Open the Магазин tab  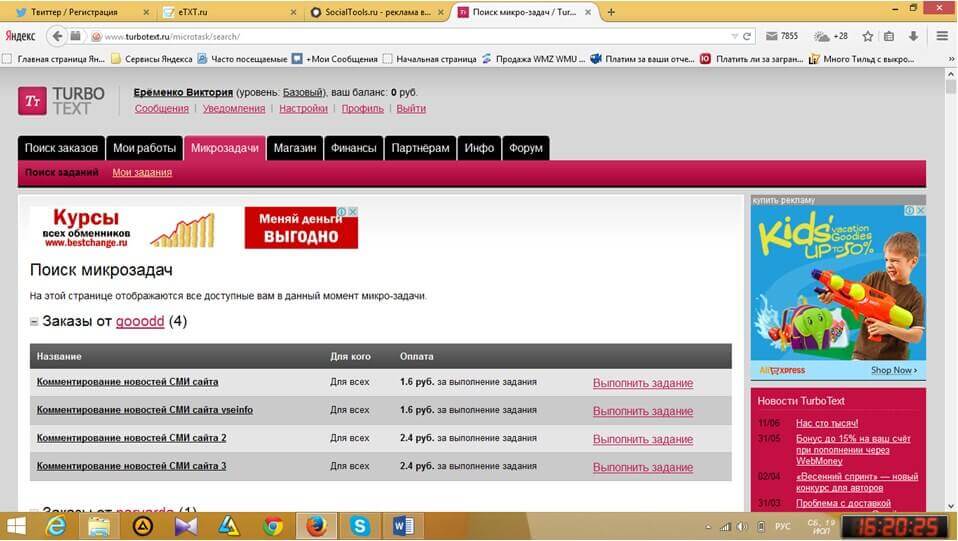294,148
